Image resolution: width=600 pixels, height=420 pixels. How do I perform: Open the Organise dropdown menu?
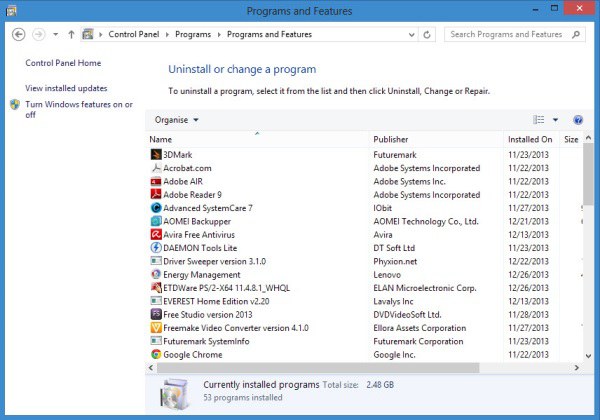(176, 120)
